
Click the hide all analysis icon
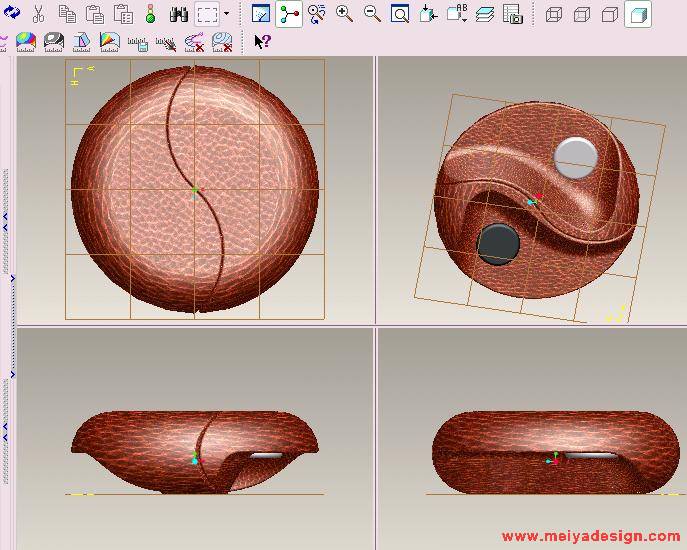tap(166, 44)
